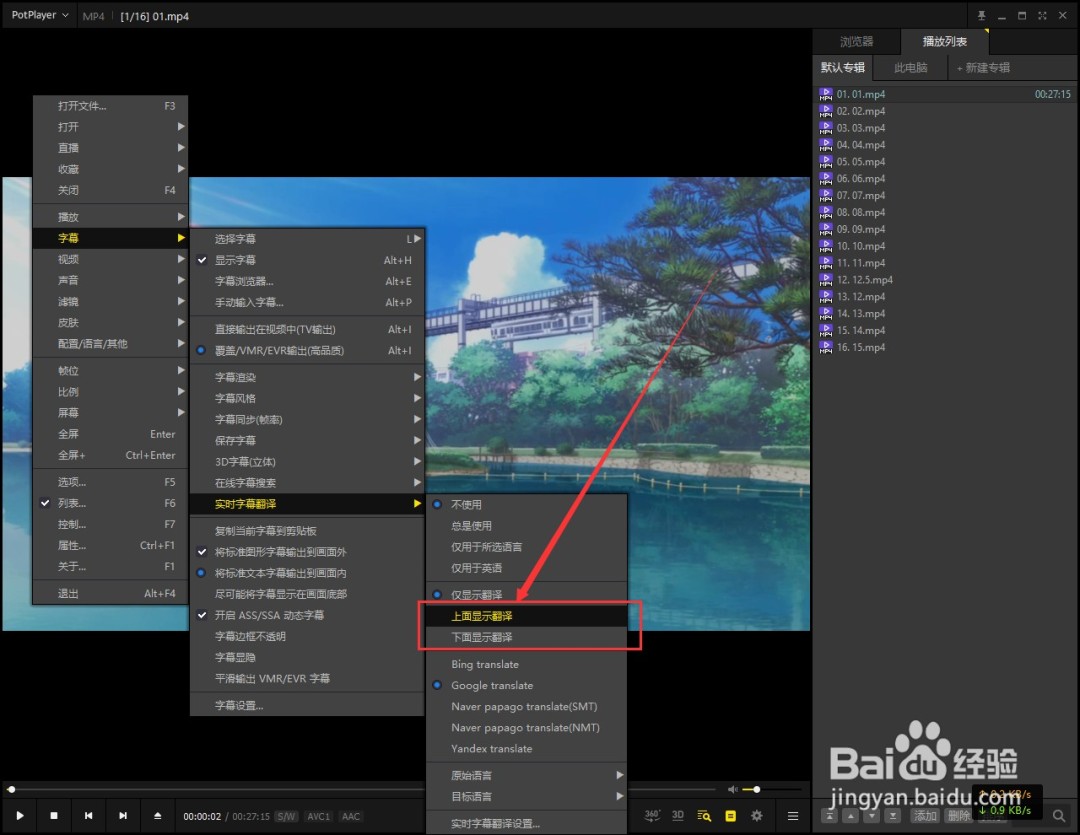The width and height of the screenshot is (1080, 835).
Task: Click the 00:00:02 elapsed time display
Action: pyautogui.click(x=202, y=816)
